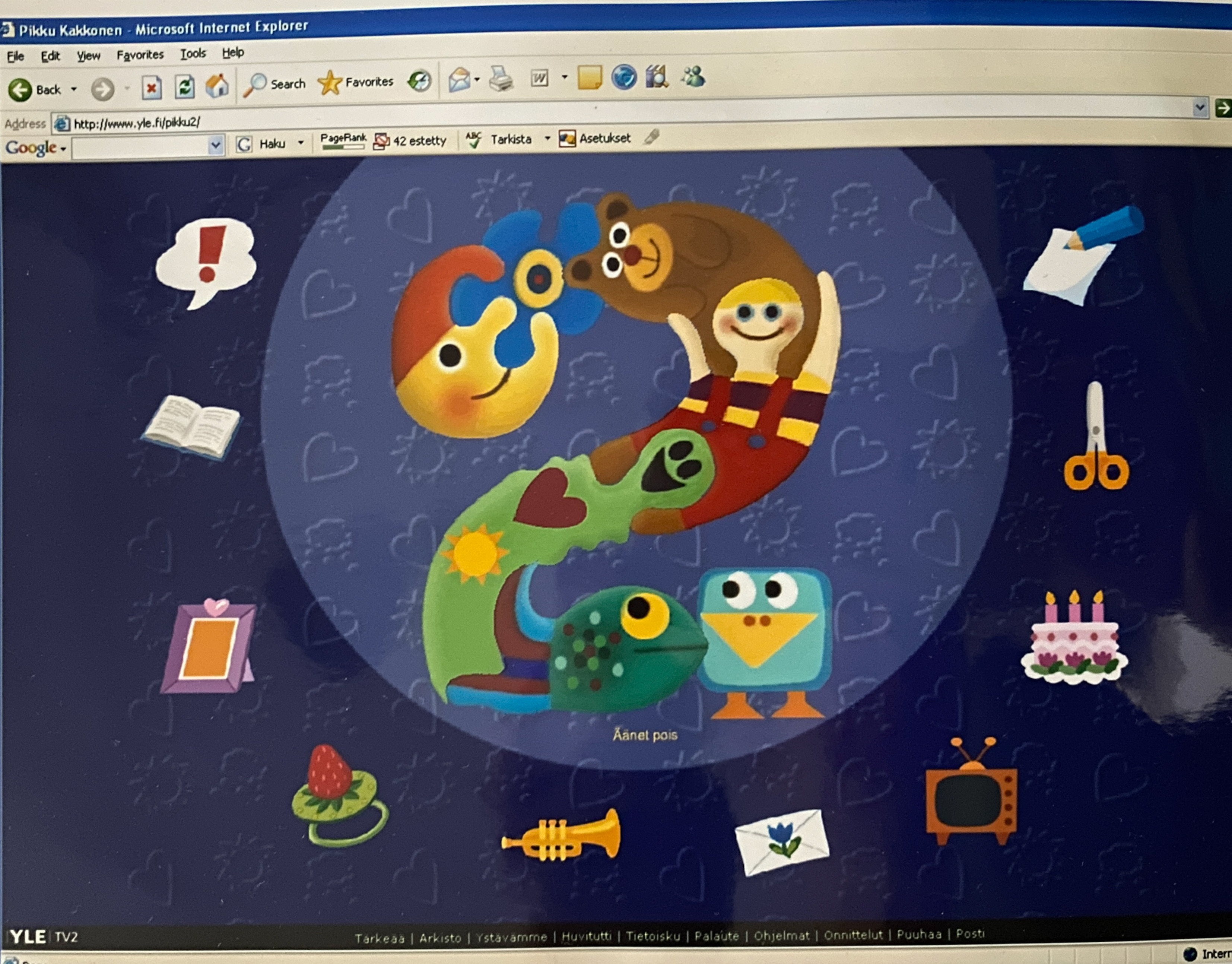Open the Mail envelope toolbar icon
Image resolution: width=1232 pixels, height=964 pixels.
pyautogui.click(x=459, y=80)
